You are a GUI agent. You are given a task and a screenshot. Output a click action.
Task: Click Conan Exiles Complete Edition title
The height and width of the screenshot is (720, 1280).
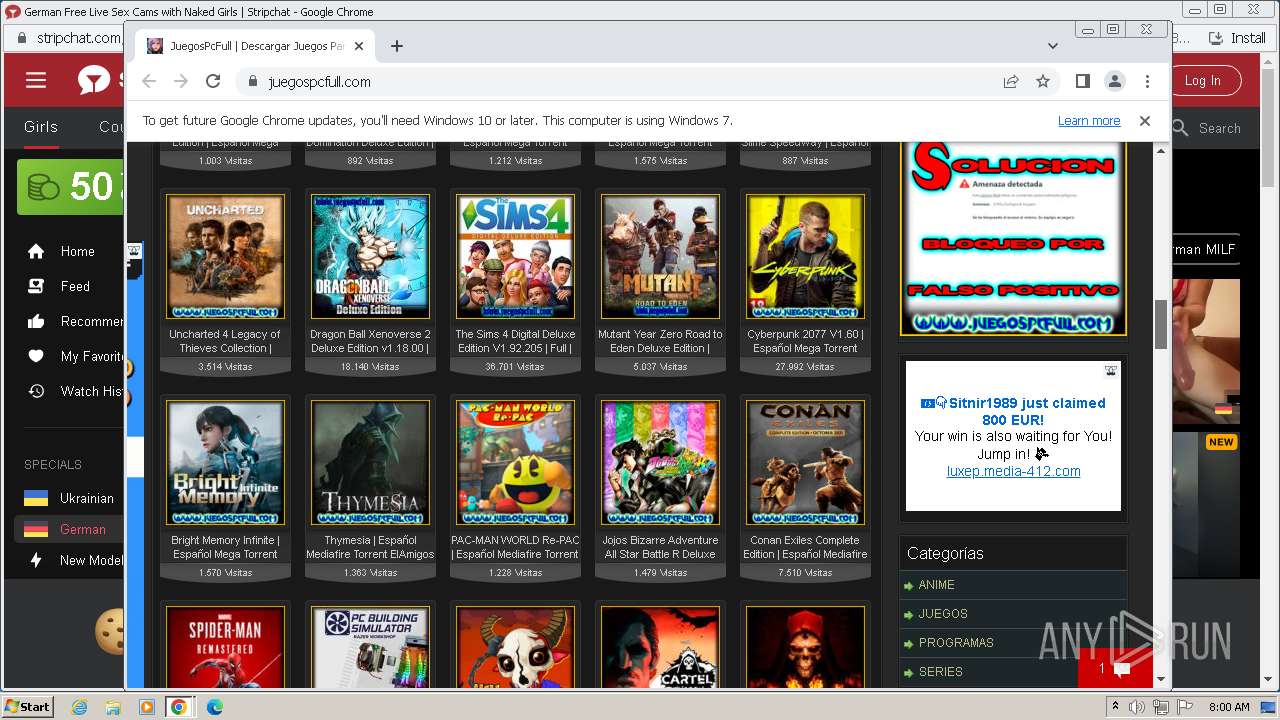tap(805, 547)
